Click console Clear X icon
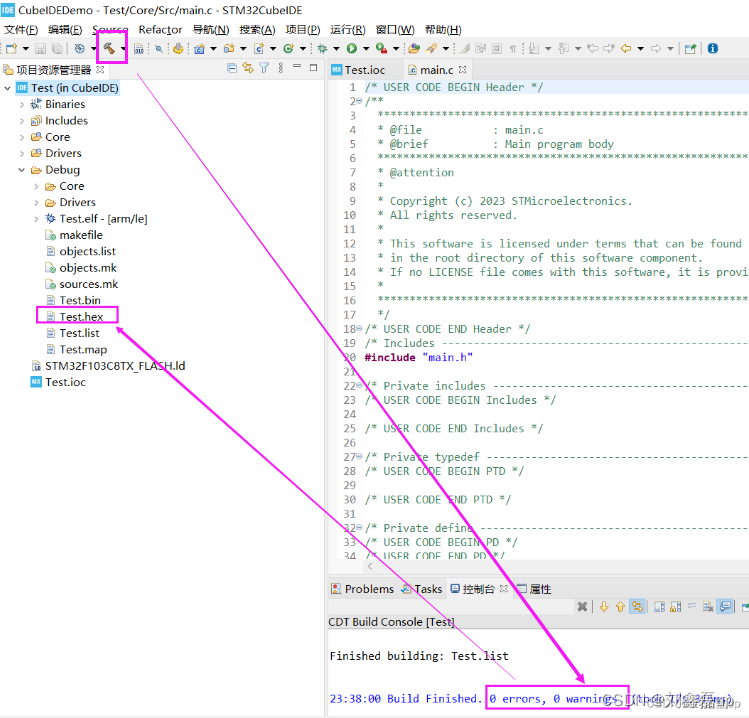Viewport: 749px width, 718px height. pyautogui.click(x=582, y=606)
